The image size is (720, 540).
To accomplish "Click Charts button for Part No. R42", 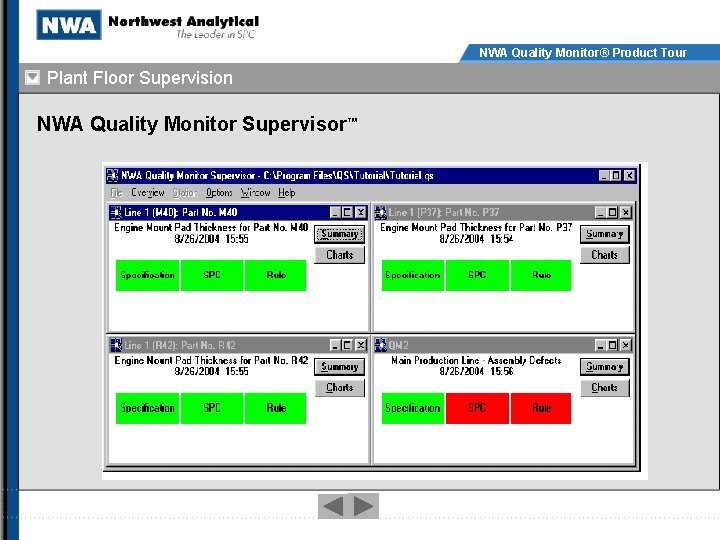I will coord(339,388).
